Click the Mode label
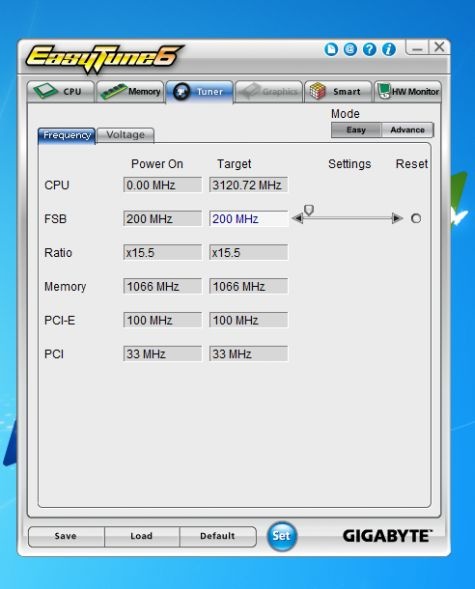475x589 pixels. [345, 114]
